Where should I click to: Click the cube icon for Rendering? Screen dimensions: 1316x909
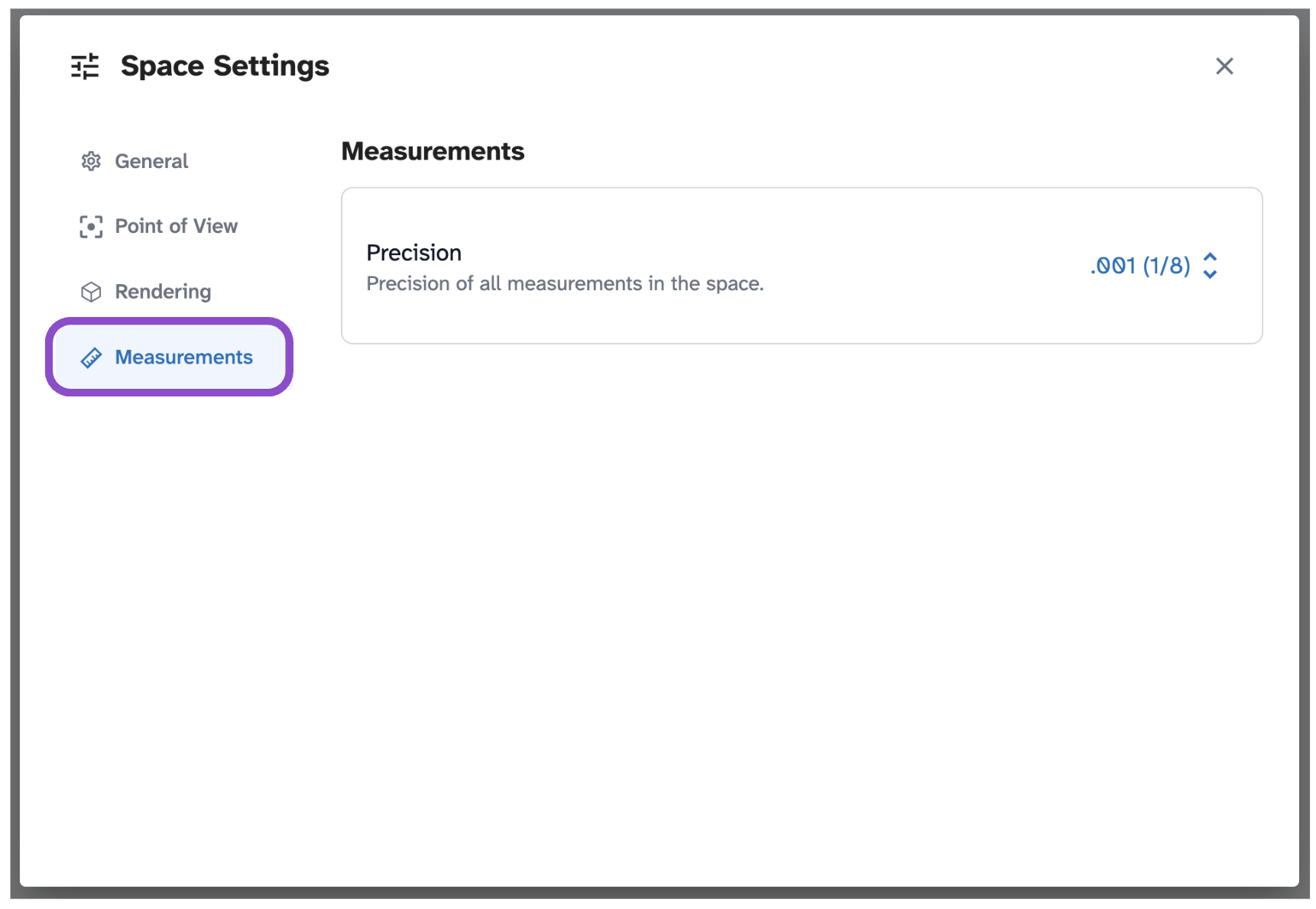tap(91, 293)
